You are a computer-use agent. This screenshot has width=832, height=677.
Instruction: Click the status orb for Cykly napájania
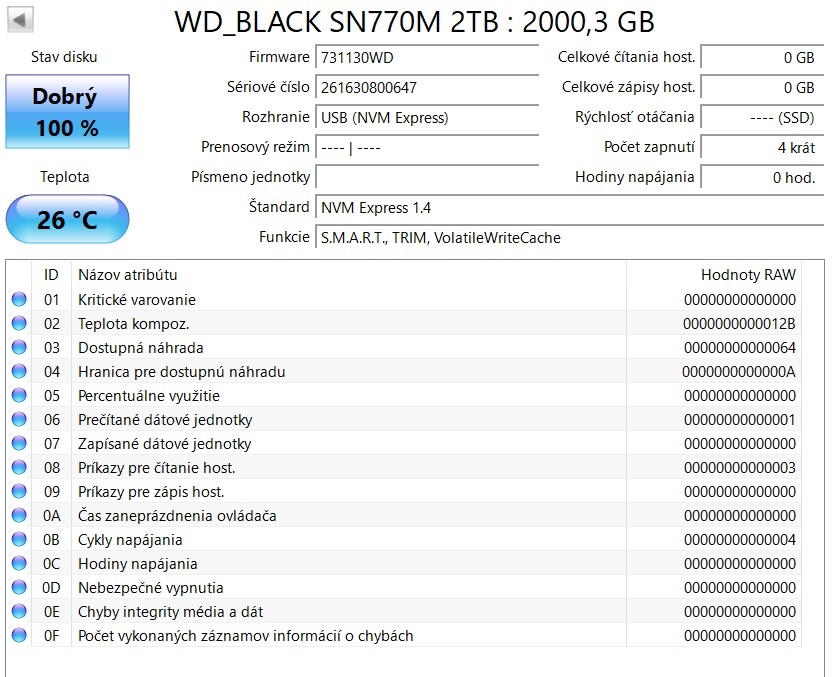[19, 539]
